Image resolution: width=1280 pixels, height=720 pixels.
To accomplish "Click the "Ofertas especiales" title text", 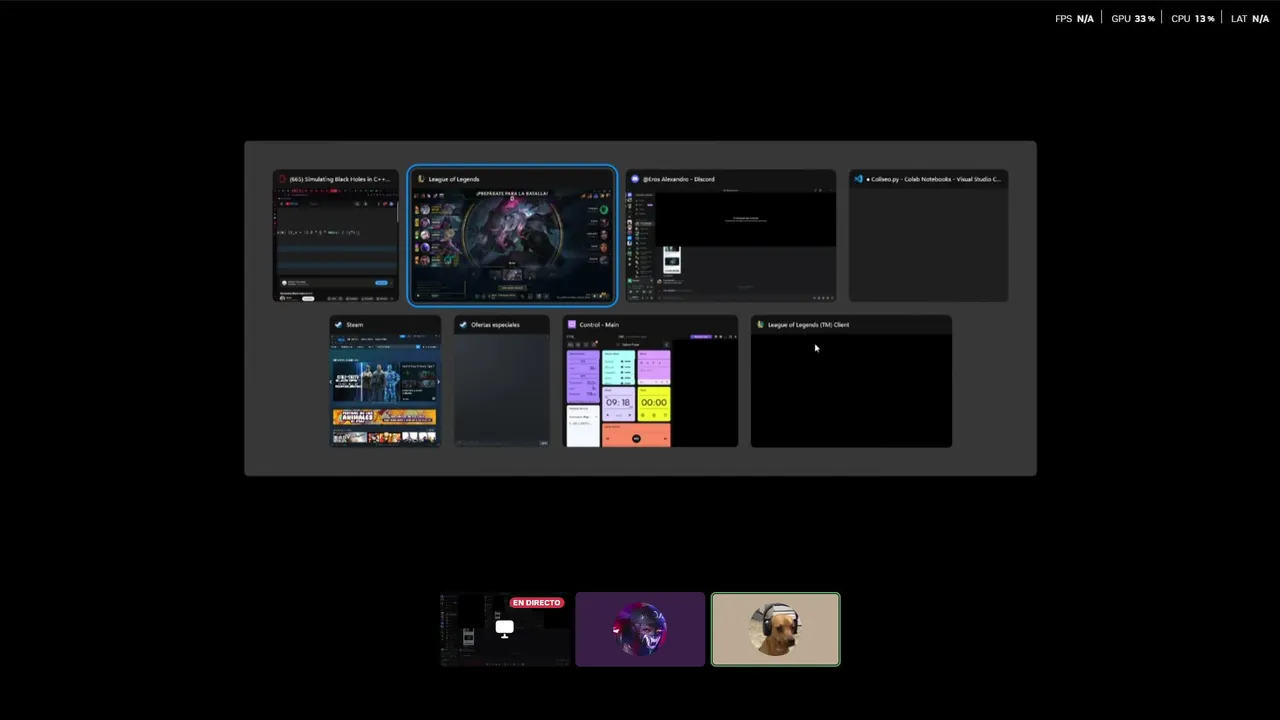I will coord(495,325).
